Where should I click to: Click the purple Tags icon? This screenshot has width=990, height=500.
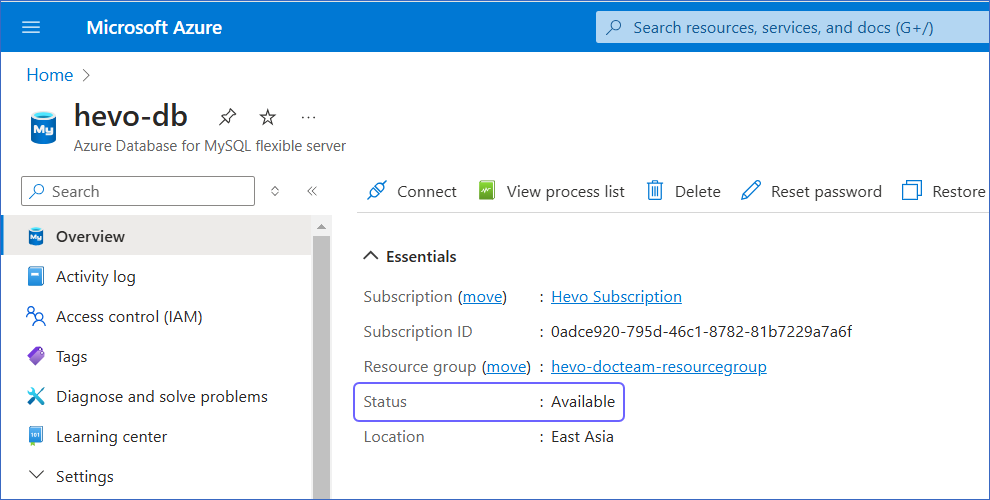[x=36, y=356]
